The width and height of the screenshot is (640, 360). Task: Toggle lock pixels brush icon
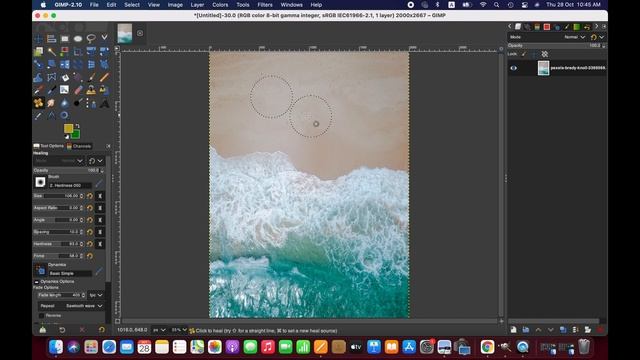(x=524, y=54)
